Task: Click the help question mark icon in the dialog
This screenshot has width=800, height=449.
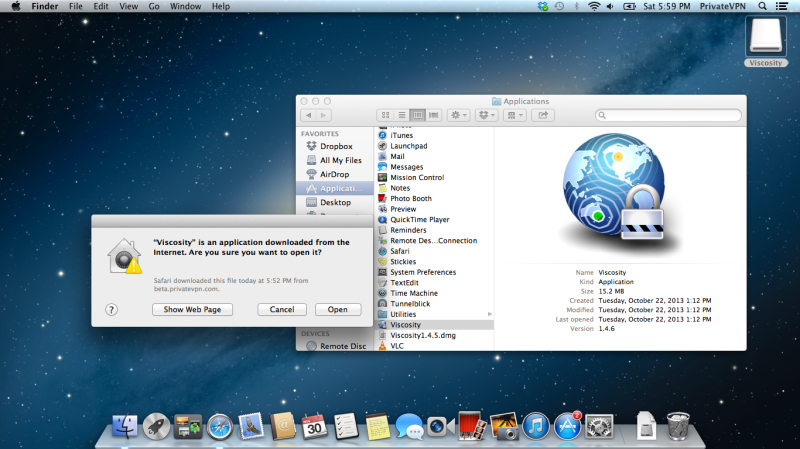Action: [112, 310]
